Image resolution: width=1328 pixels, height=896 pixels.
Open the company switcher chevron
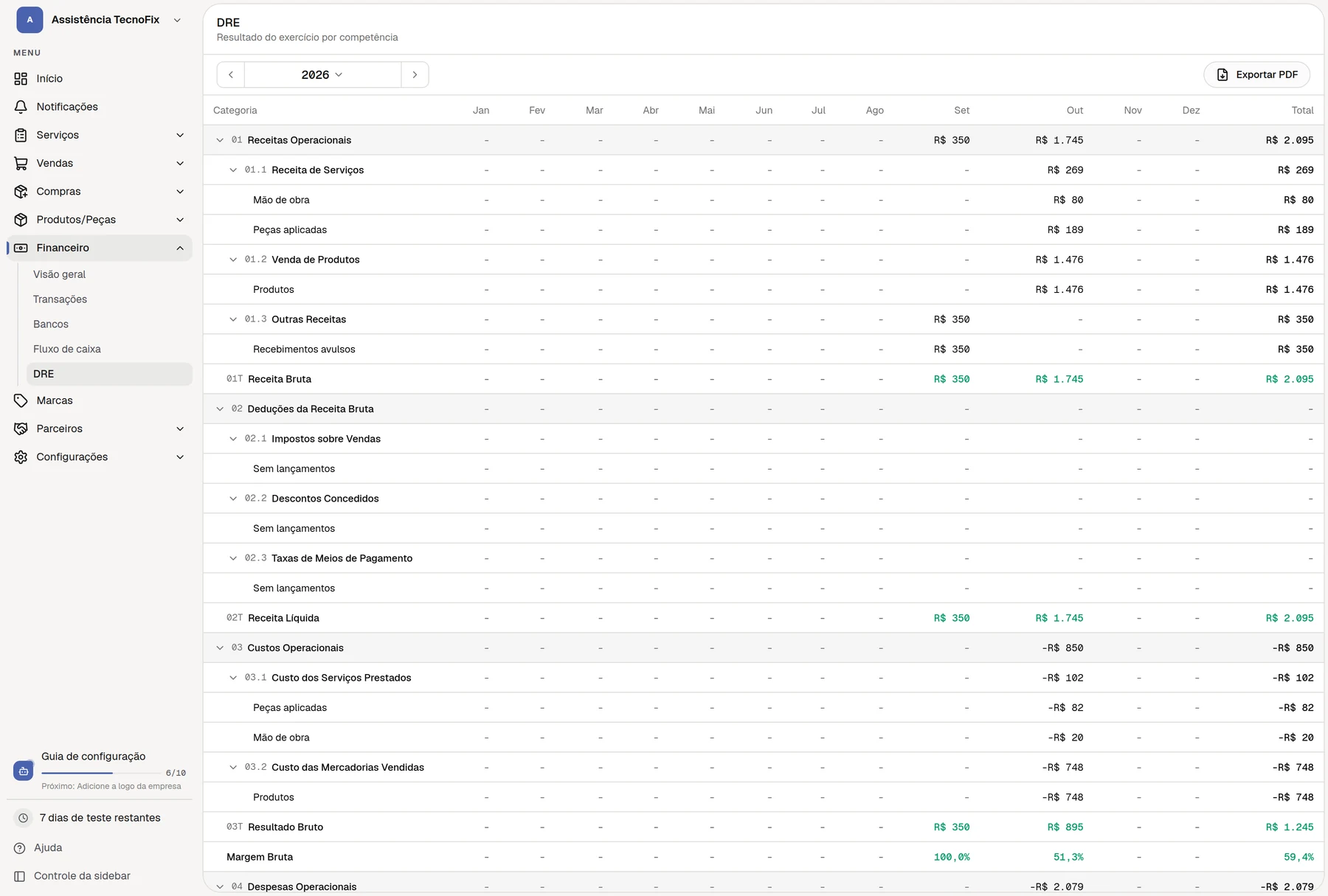pos(177,20)
